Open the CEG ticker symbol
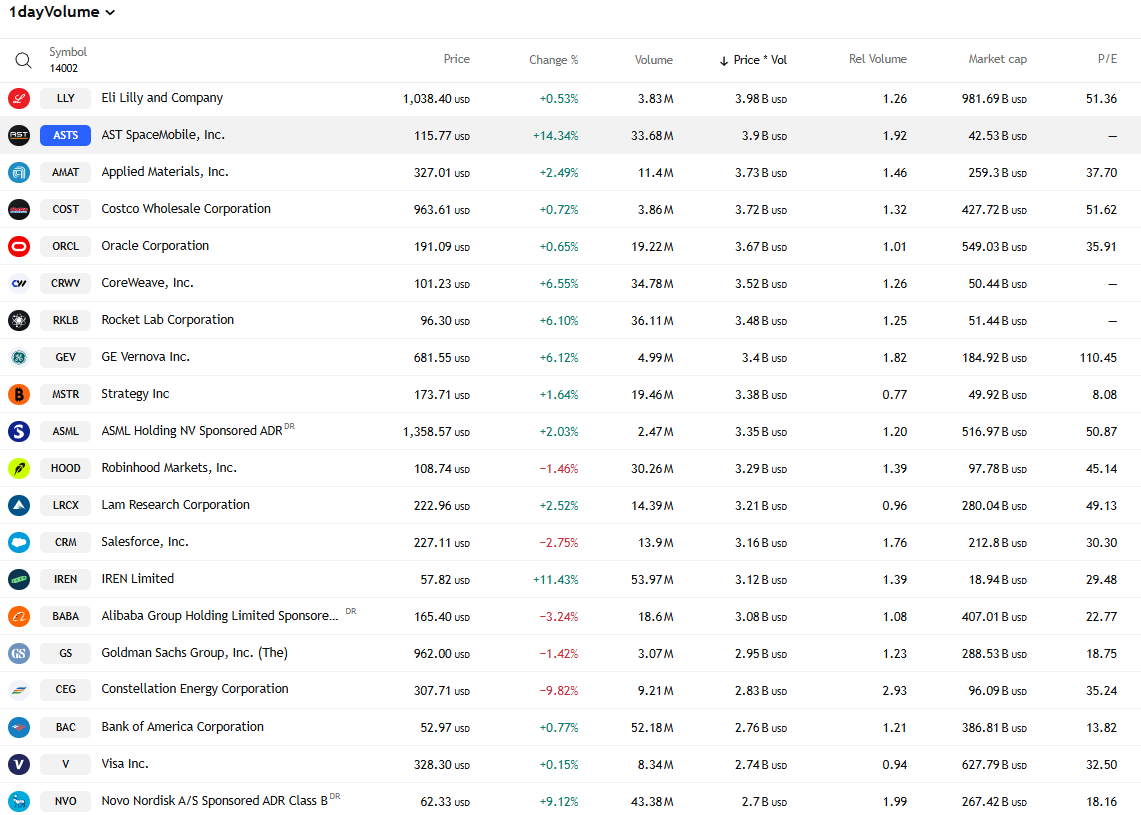Viewport: 1141px width, 815px height. pyautogui.click(x=65, y=690)
